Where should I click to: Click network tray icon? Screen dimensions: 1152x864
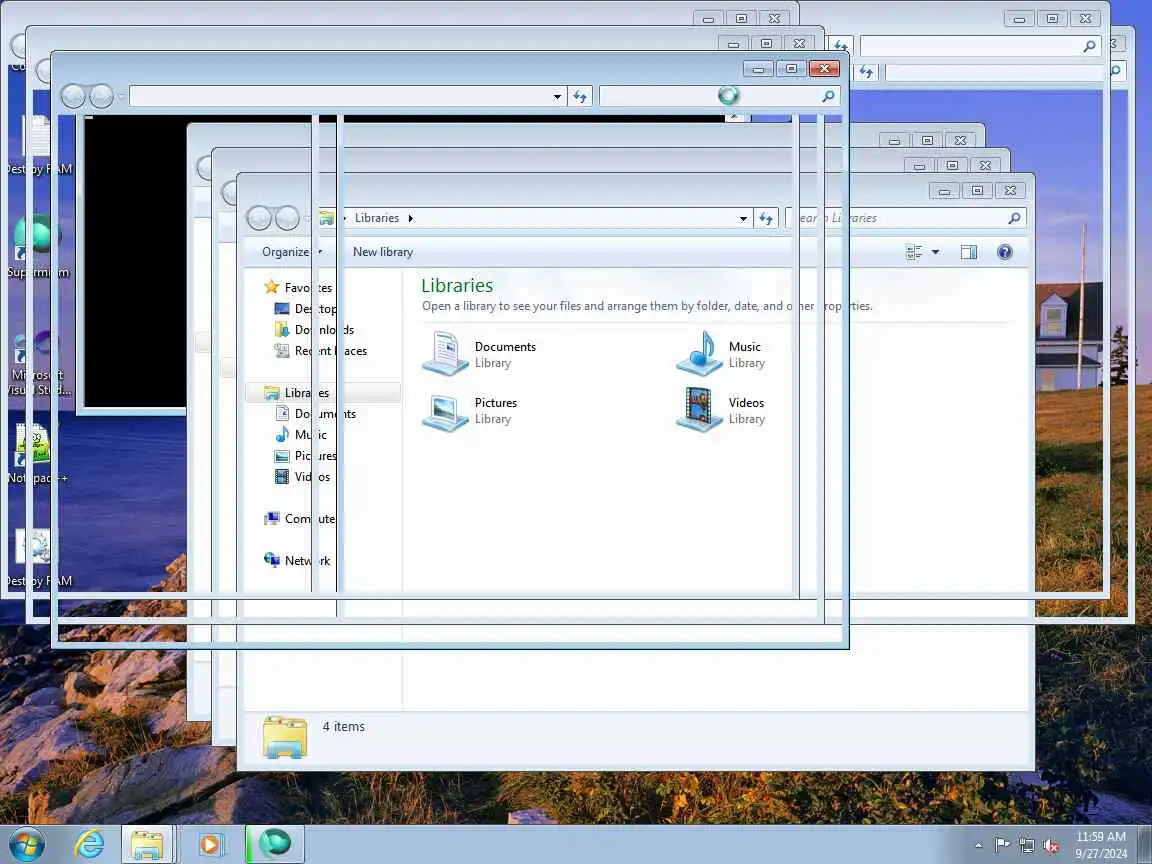(x=1026, y=845)
